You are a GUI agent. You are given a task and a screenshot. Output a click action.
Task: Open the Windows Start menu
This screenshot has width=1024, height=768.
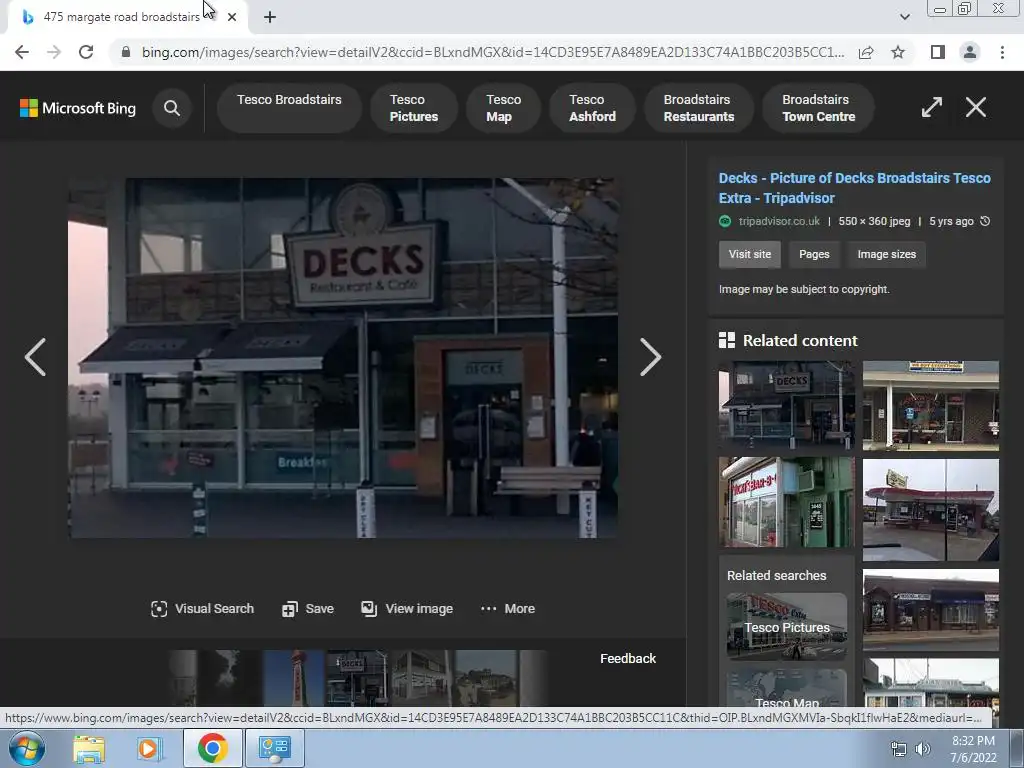pos(27,748)
